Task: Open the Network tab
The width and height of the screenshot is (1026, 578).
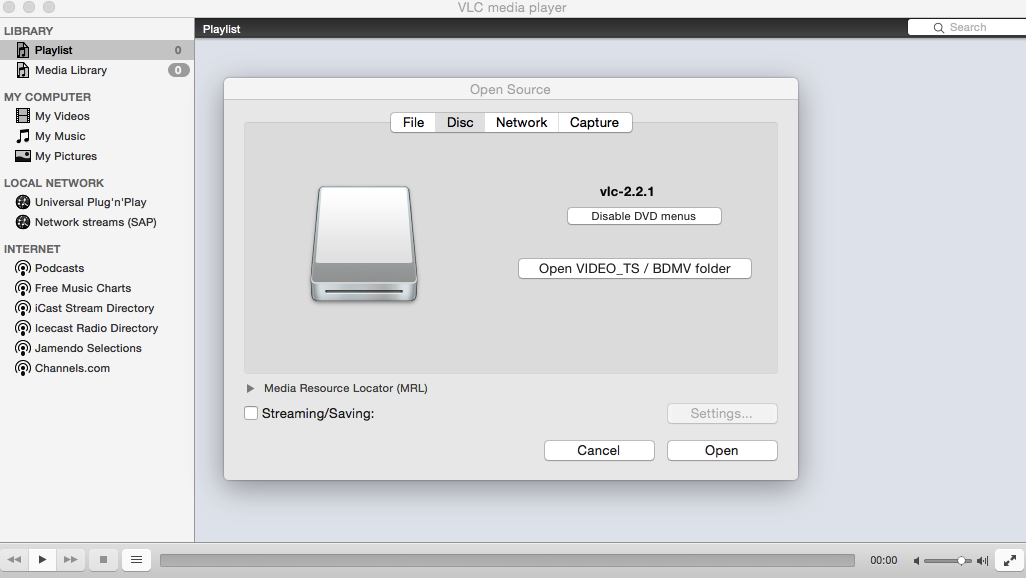Action: [x=522, y=122]
